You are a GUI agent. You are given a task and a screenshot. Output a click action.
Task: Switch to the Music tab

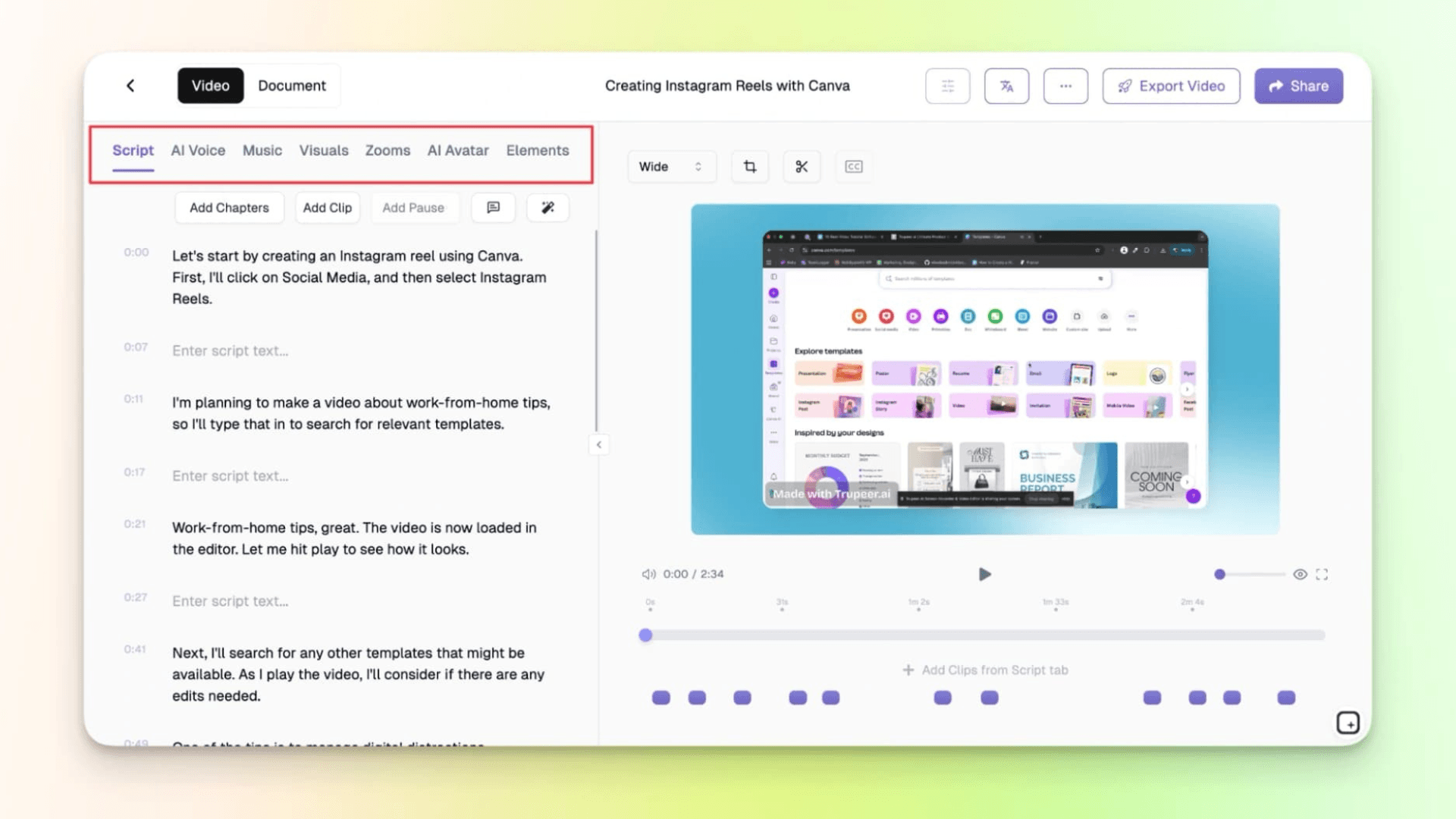point(262,150)
